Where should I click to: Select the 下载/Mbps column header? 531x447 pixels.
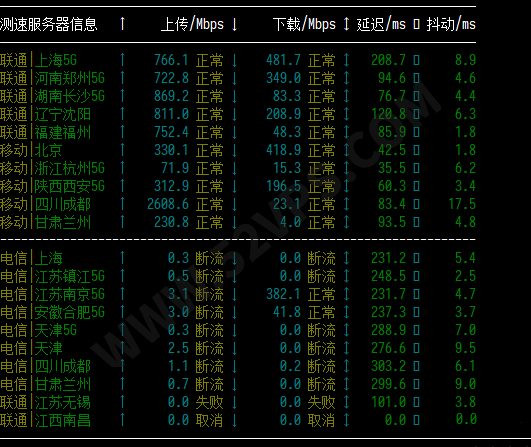pyautogui.click(x=304, y=24)
